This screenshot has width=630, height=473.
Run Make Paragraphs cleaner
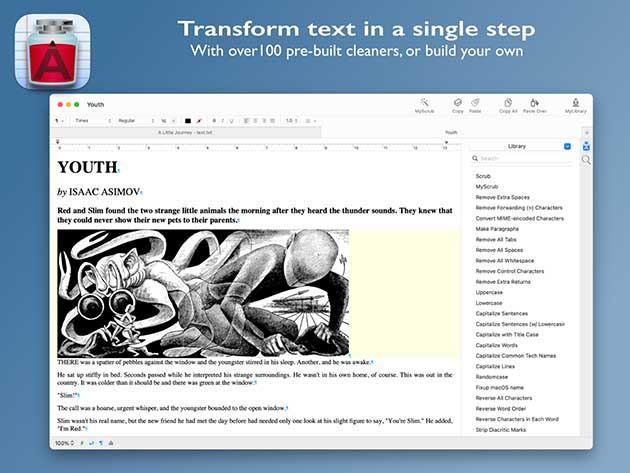click(497, 229)
